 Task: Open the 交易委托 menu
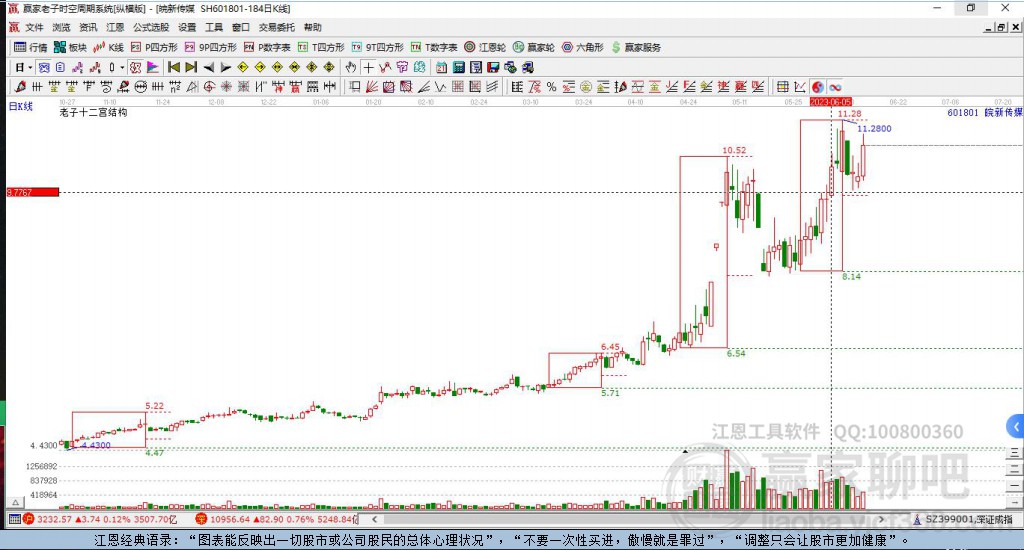click(x=276, y=27)
